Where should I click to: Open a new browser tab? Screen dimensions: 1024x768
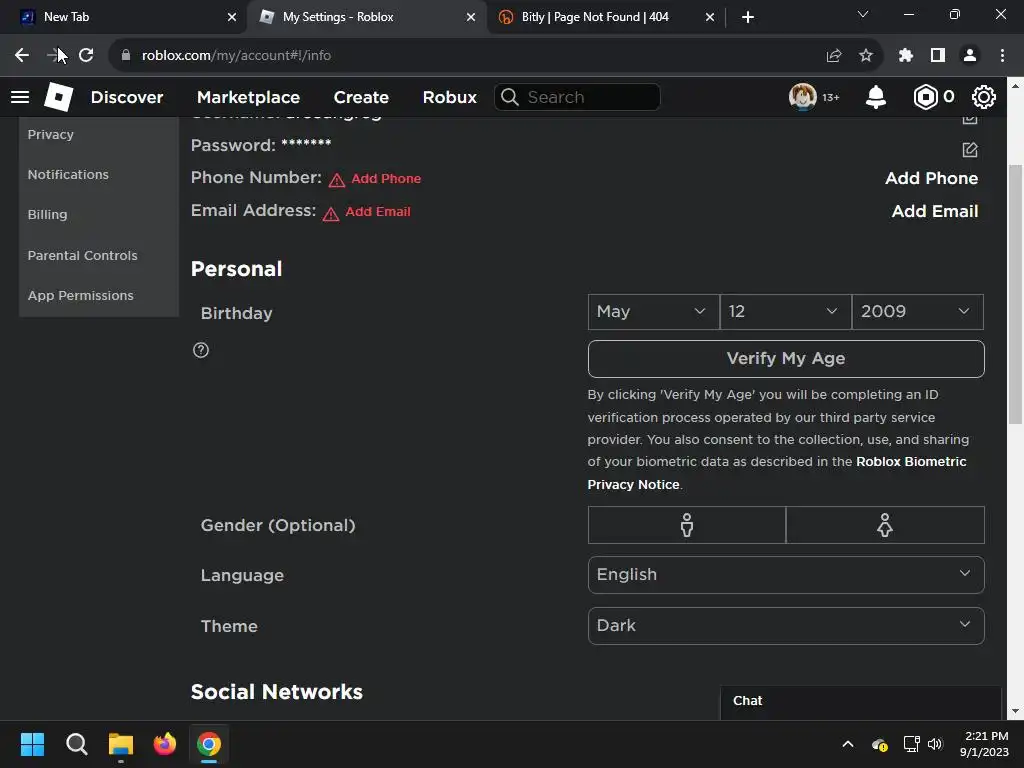[748, 17]
